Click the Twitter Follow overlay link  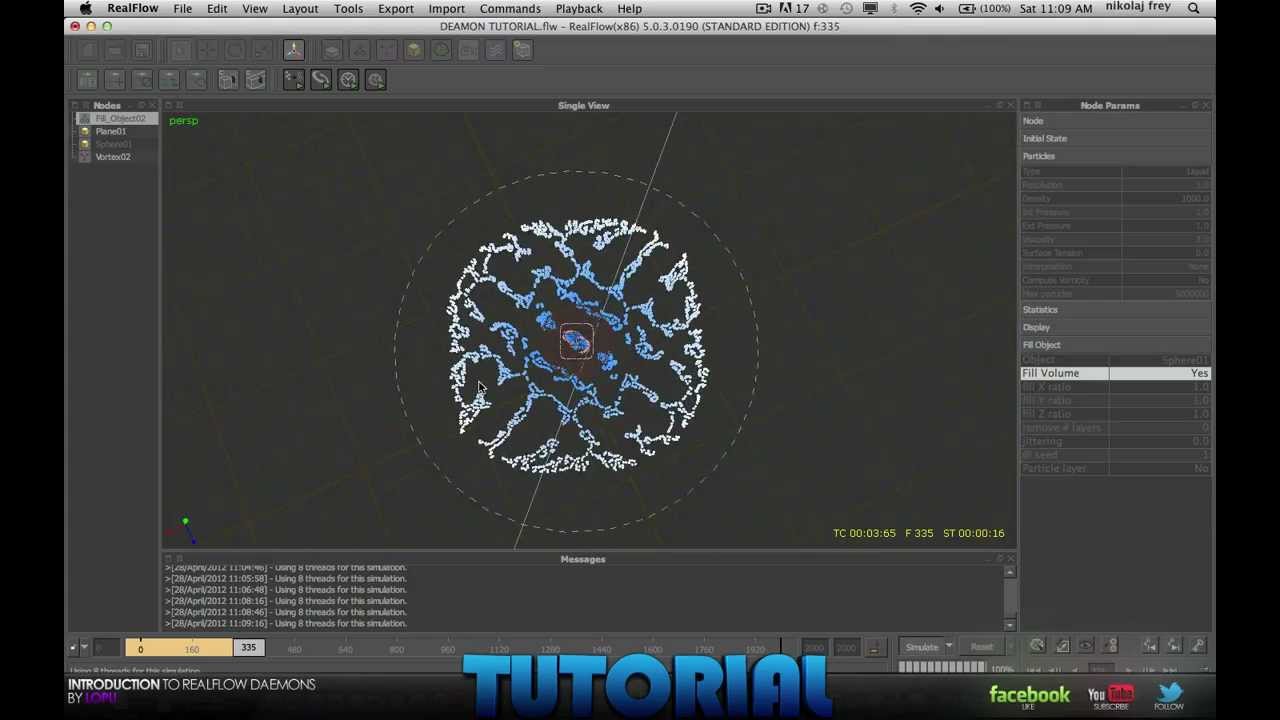coord(1169,697)
